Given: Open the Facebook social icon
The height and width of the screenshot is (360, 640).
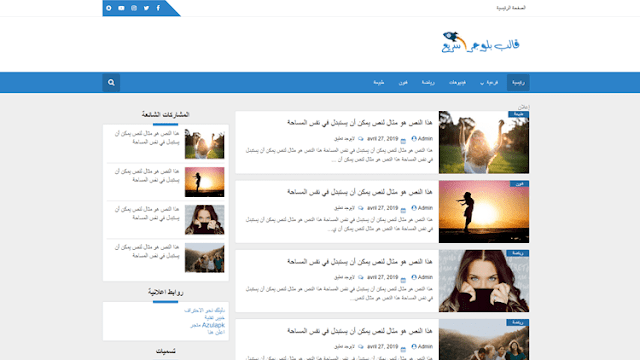Looking at the screenshot, I should 158,8.
